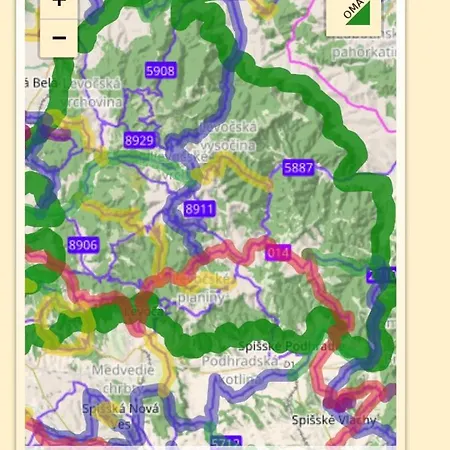Viewport: 450px width, 450px height.
Task: Open the OMA green triangle logo
Action: coord(354,15)
